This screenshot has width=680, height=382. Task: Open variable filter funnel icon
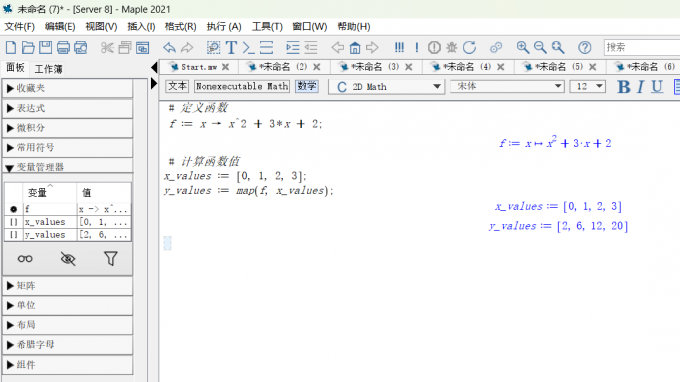[x=111, y=259]
